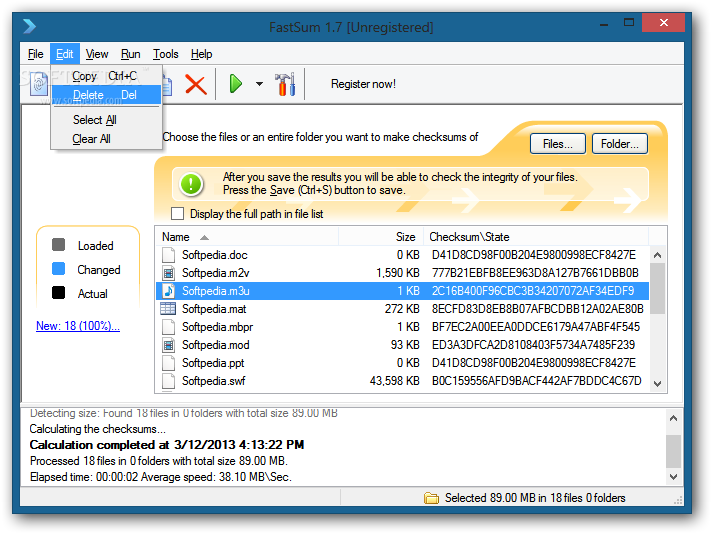Click the Processed 18 files log line
This screenshot has width=712, height=534.
pos(159,461)
